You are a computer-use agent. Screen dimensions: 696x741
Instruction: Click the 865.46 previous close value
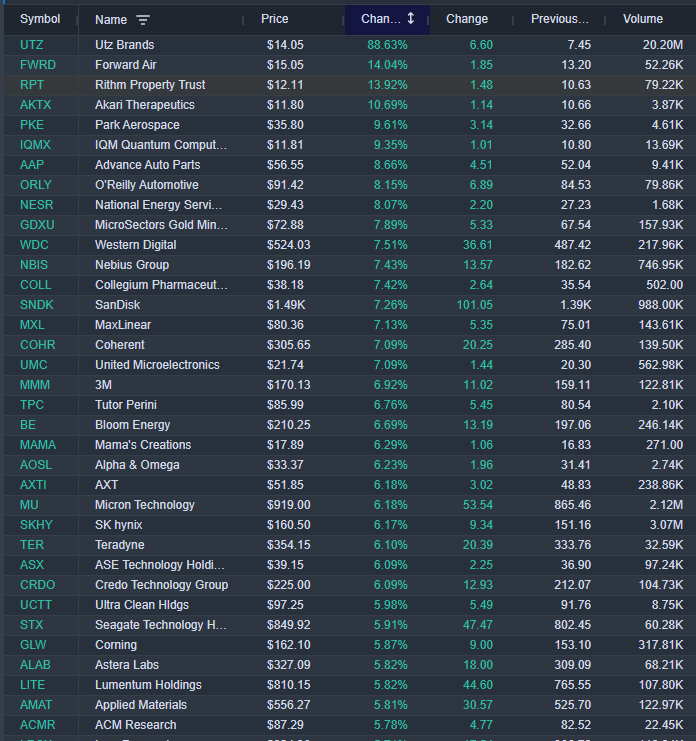(572, 505)
